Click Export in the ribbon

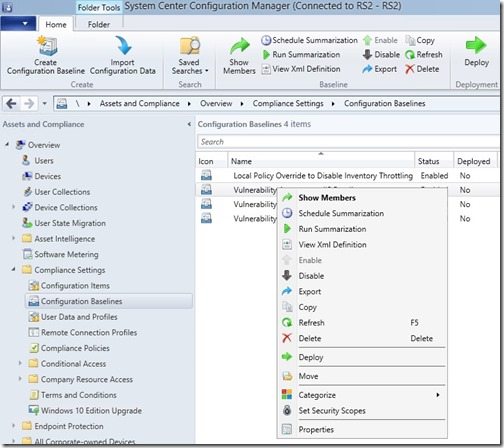point(380,69)
